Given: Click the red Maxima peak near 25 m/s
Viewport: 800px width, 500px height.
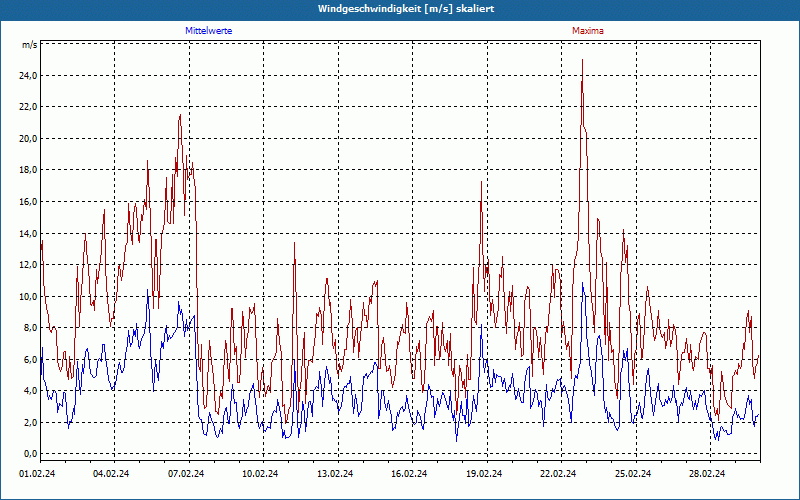Looking at the screenshot, I should (x=582, y=60).
